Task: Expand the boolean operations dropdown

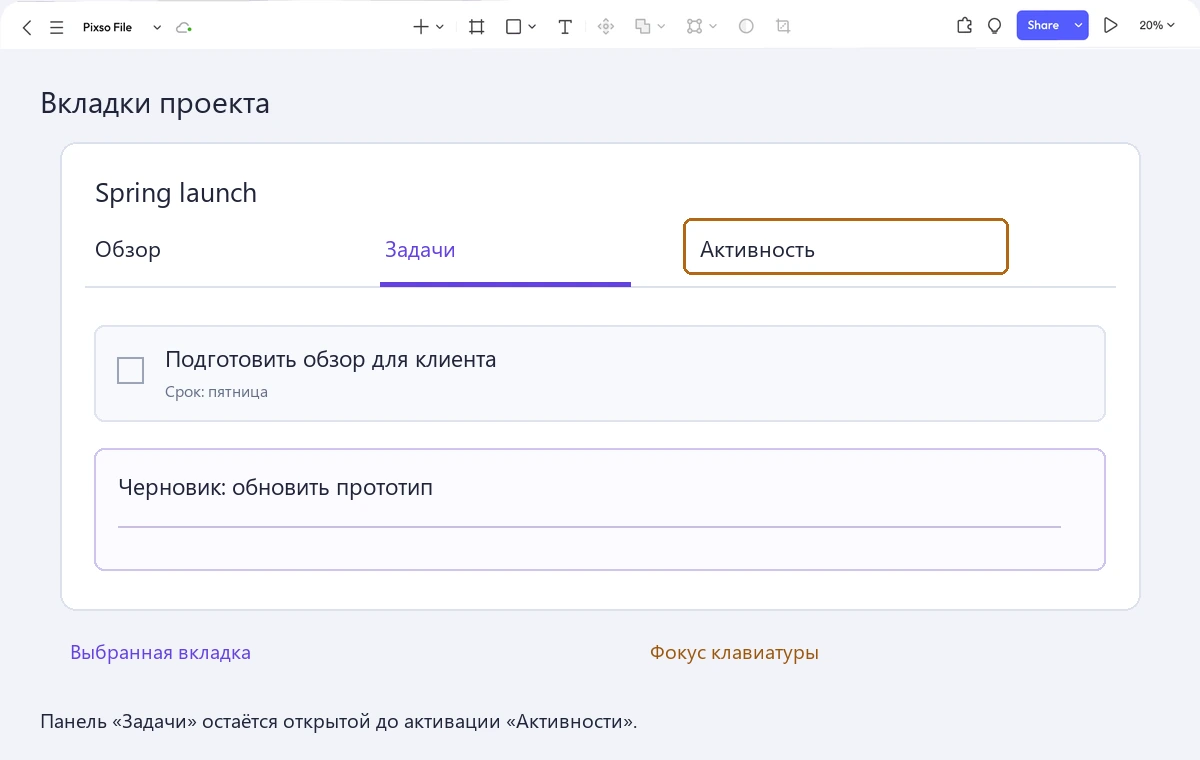Action: (662, 27)
